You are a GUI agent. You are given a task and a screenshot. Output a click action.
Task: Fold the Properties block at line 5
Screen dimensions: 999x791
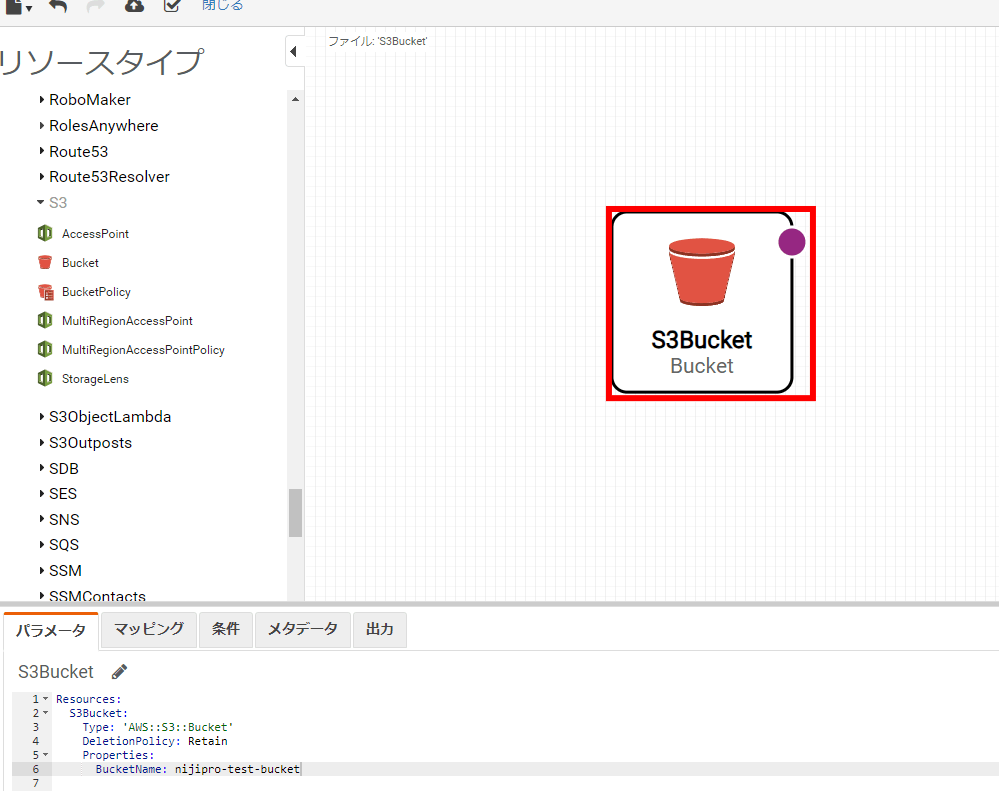(45, 755)
